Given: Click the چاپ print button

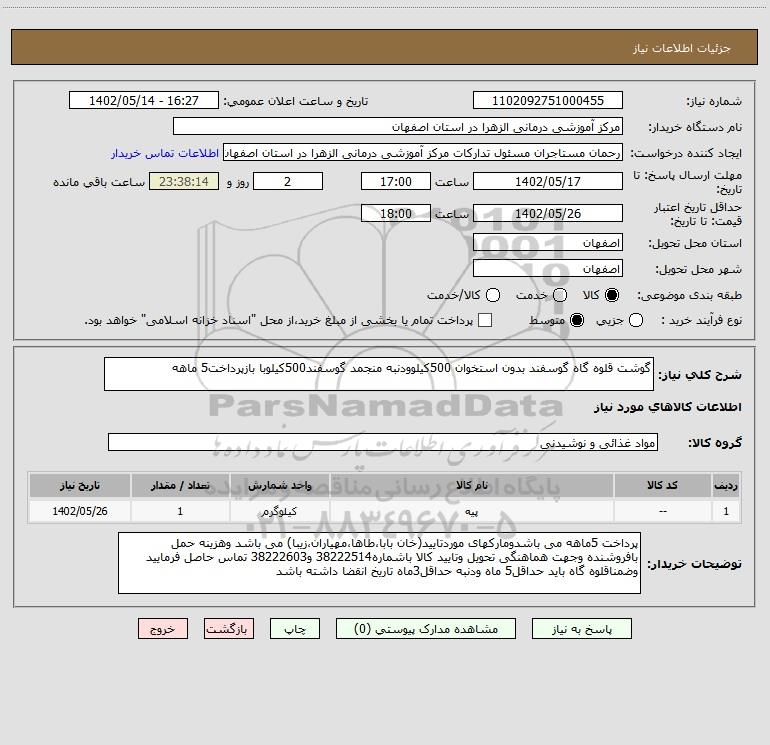Looking at the screenshot, I should (x=295, y=629).
